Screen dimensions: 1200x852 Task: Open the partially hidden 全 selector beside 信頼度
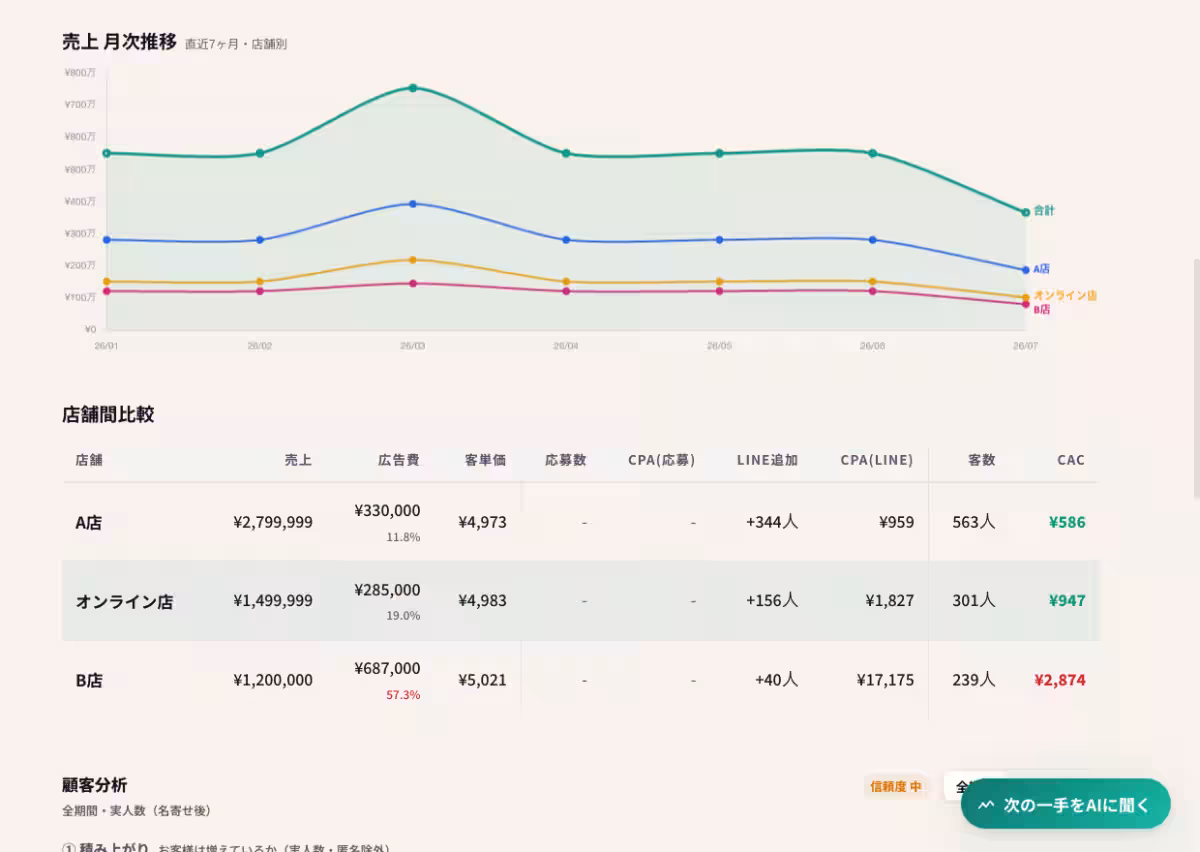pos(963,787)
